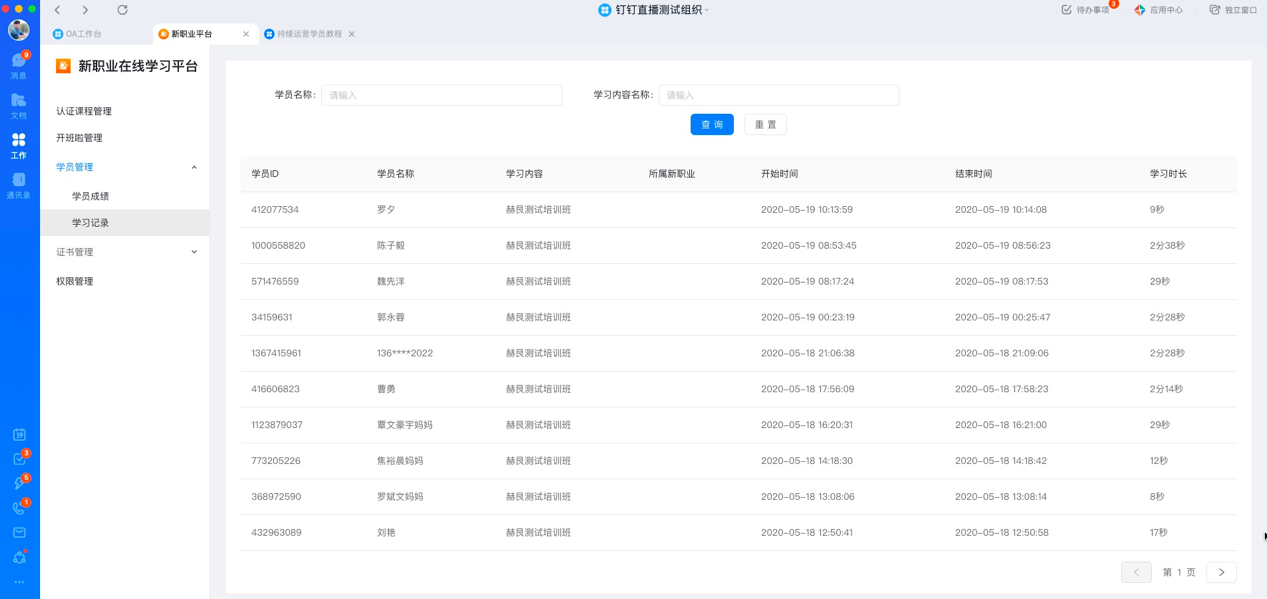Screen dimensions: 1267x599
Task: Open 应用中心 (App Center)
Action: point(1158,10)
